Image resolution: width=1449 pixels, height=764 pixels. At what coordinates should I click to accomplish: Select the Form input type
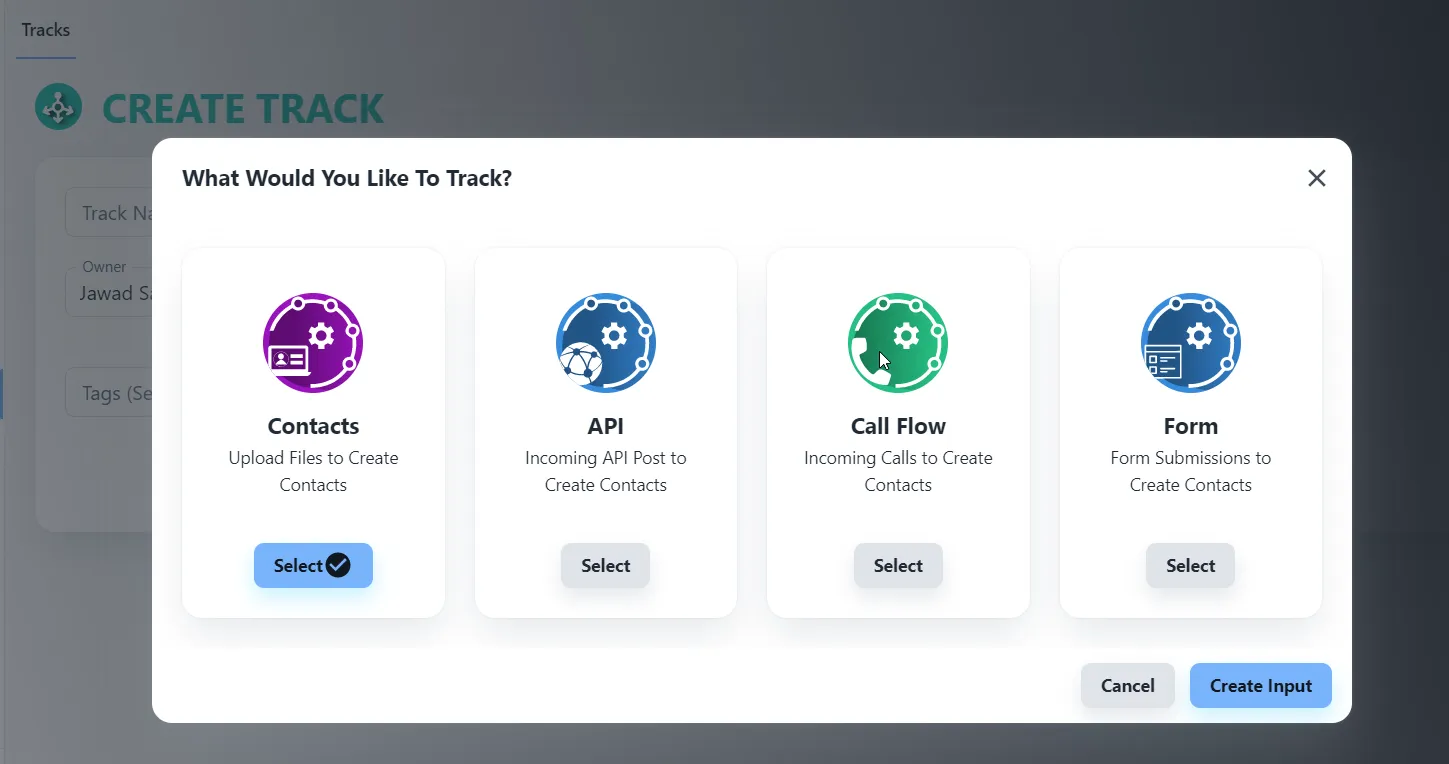1191,566
